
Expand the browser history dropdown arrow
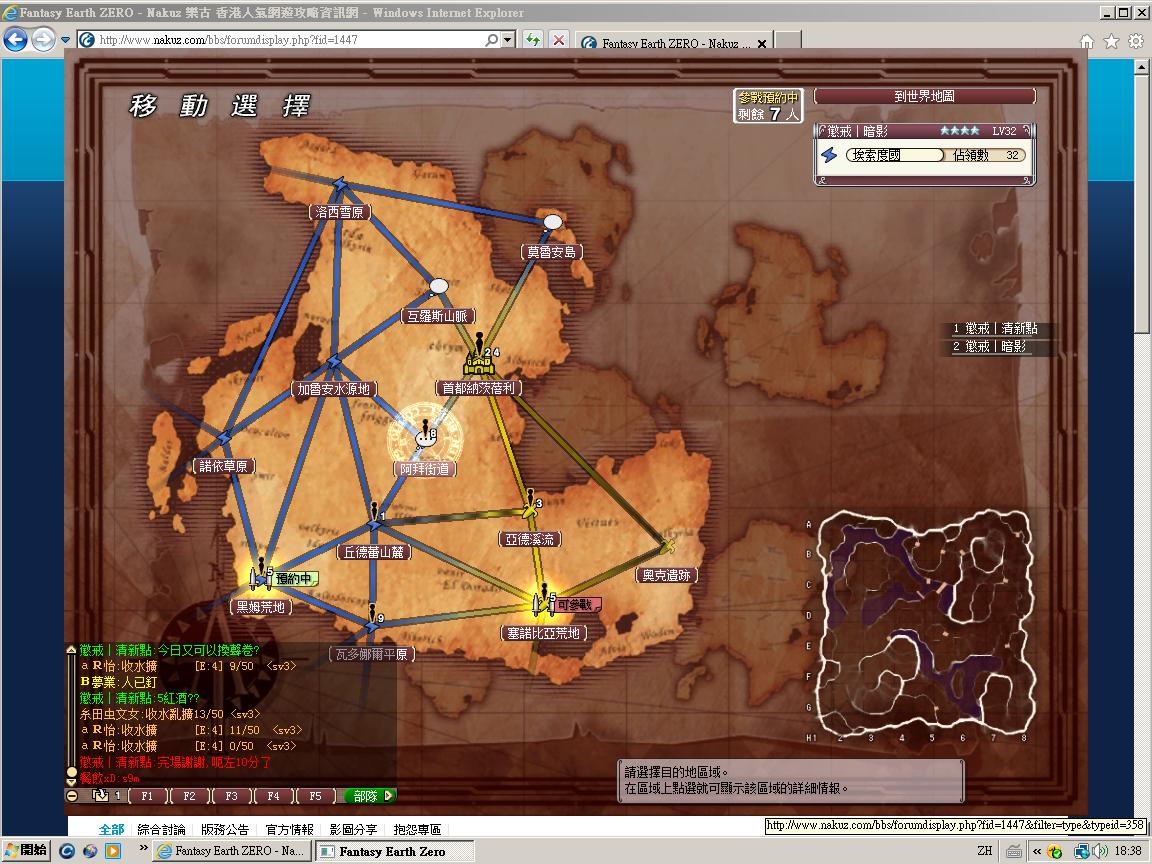pyautogui.click(x=65, y=40)
